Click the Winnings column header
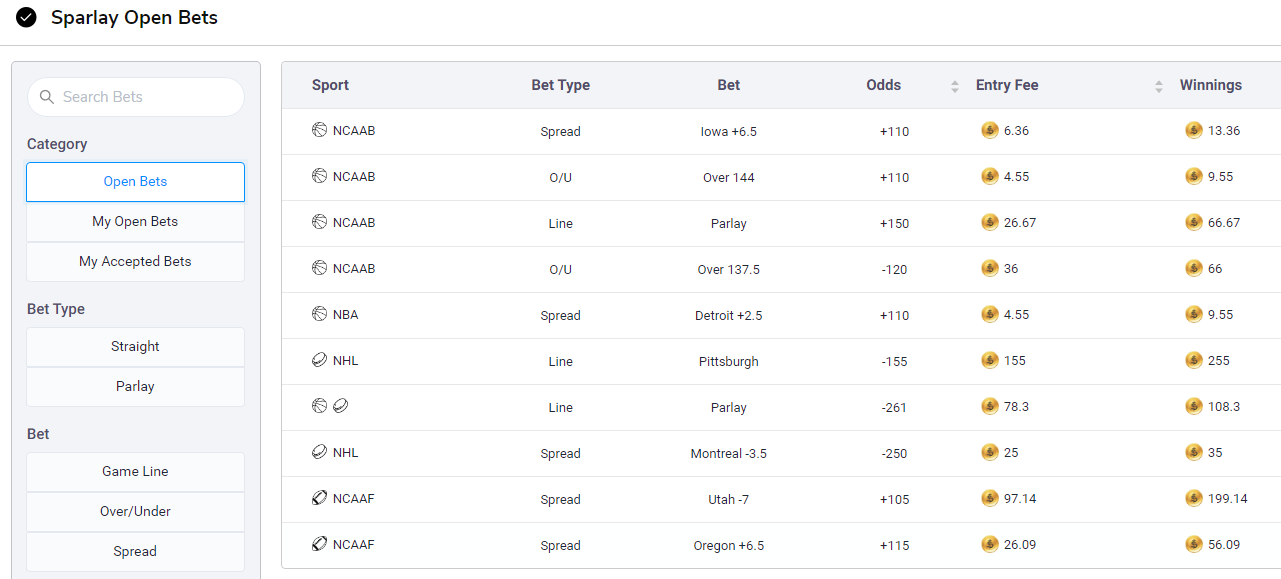This screenshot has height=579, width=1281. pyautogui.click(x=1210, y=85)
